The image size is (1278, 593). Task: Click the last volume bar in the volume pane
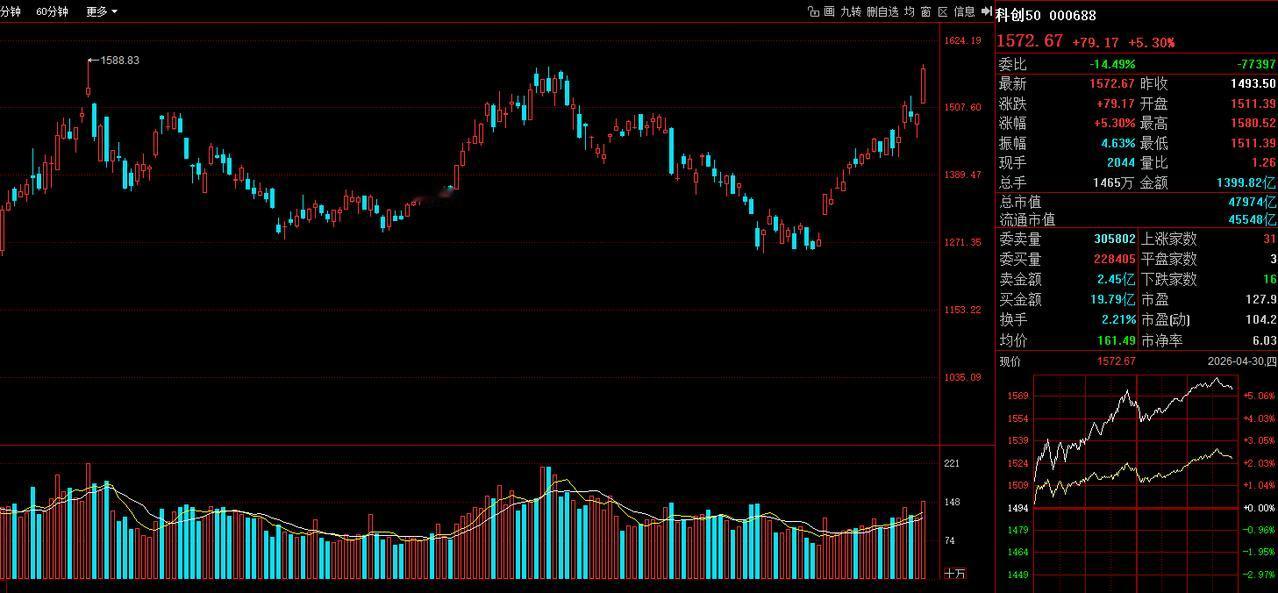click(923, 540)
